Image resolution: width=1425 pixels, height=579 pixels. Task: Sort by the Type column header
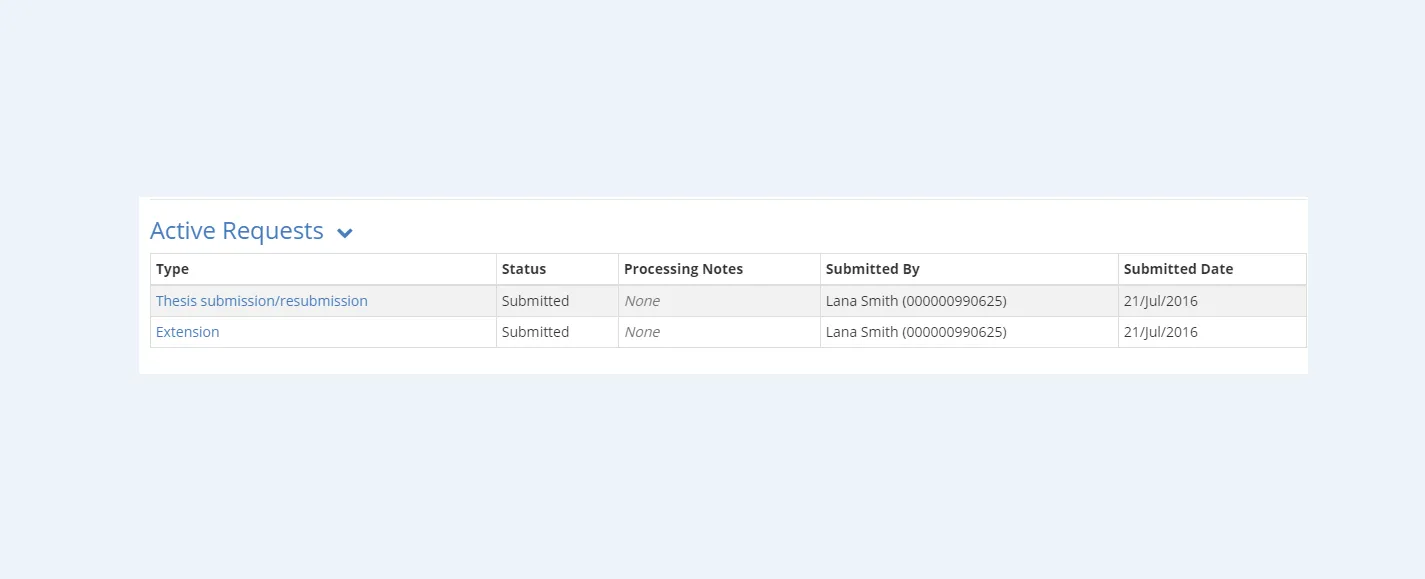point(173,269)
